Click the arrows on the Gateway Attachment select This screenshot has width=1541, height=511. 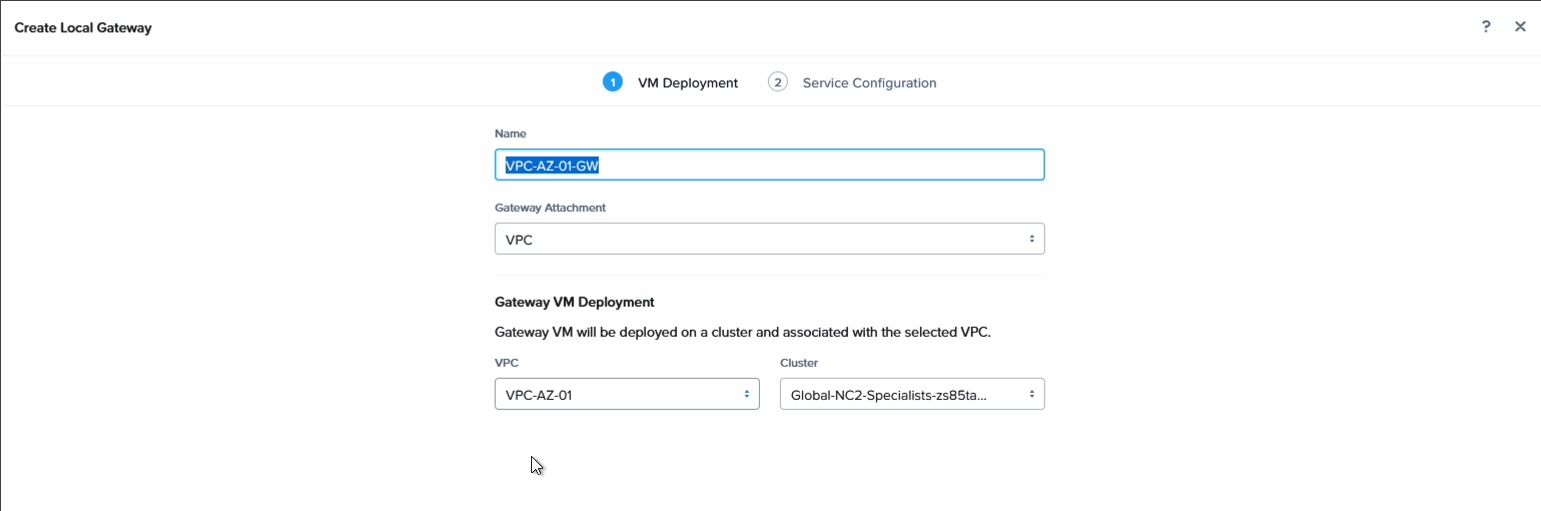tap(1031, 239)
